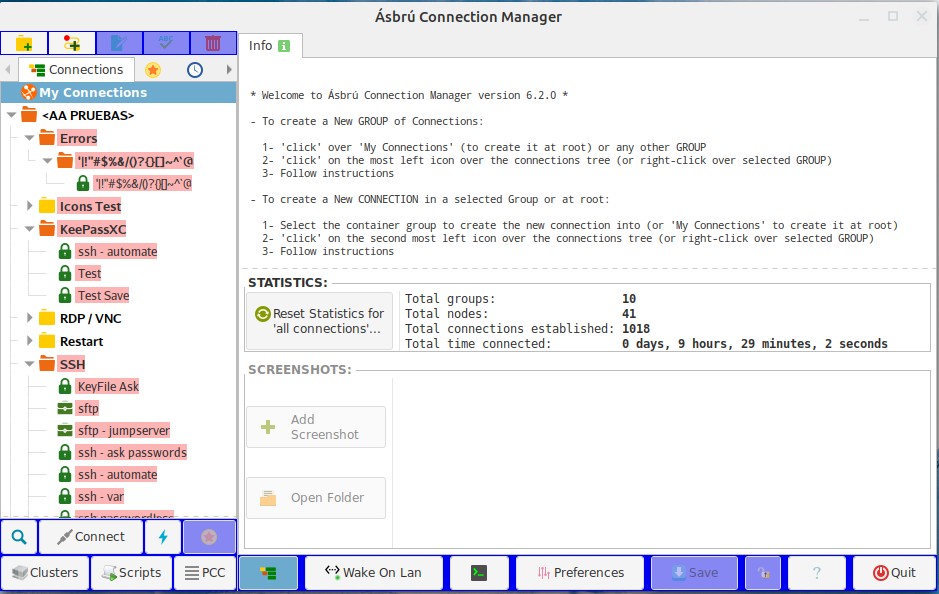Collapse the SSH group
939x594 pixels.
(29, 364)
